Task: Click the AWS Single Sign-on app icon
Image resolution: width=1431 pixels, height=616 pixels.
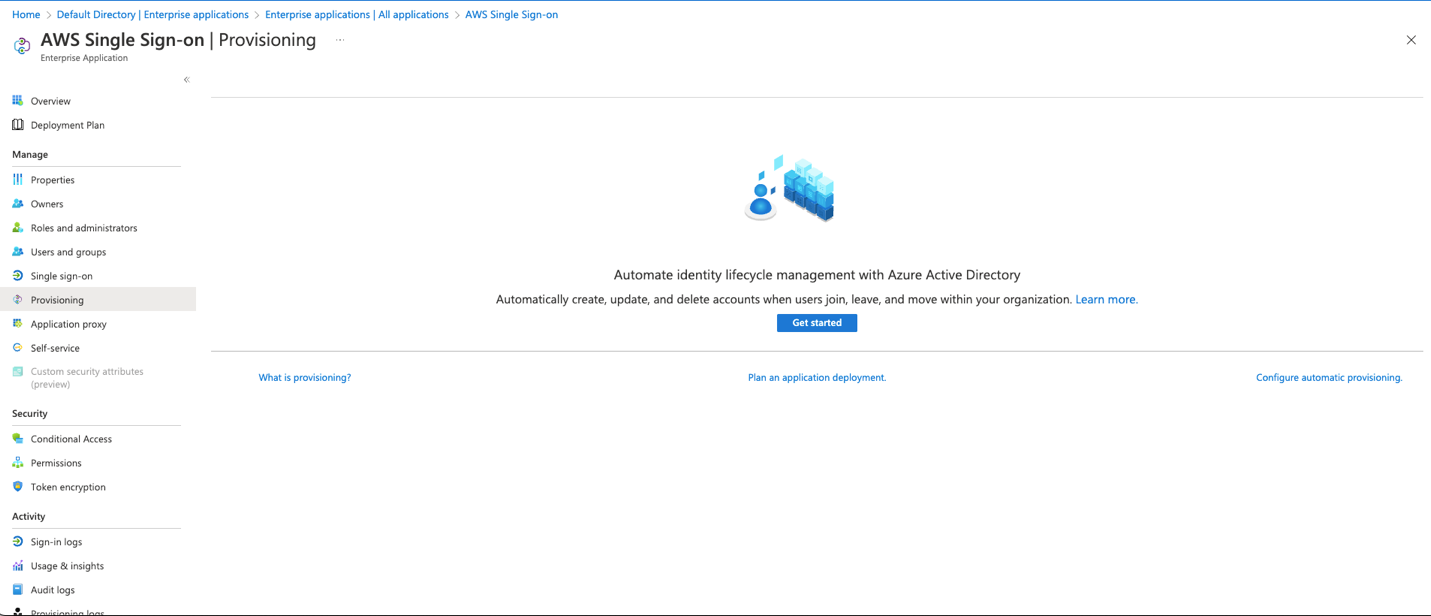Action: point(22,46)
